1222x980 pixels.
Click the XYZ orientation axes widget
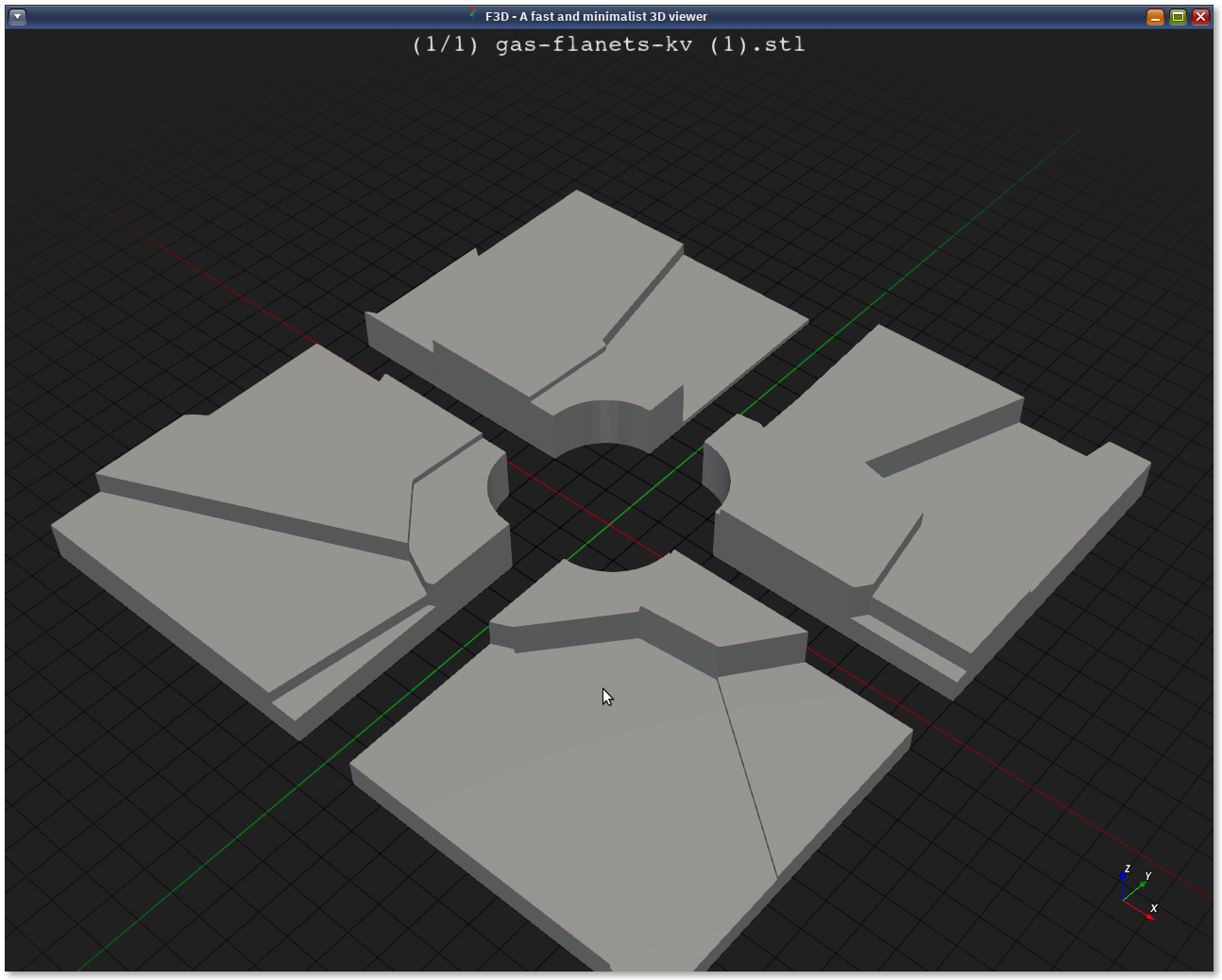[1140, 893]
